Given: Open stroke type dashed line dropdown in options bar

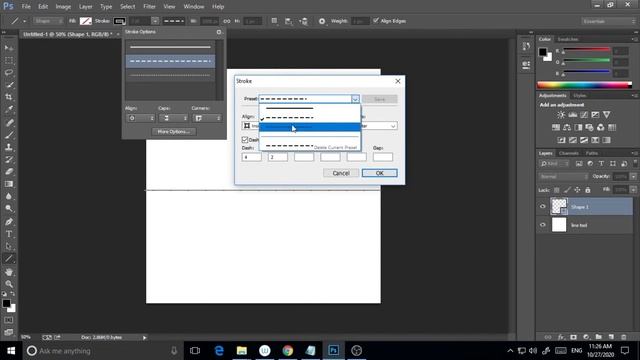Looking at the screenshot, I should [x=174, y=21].
